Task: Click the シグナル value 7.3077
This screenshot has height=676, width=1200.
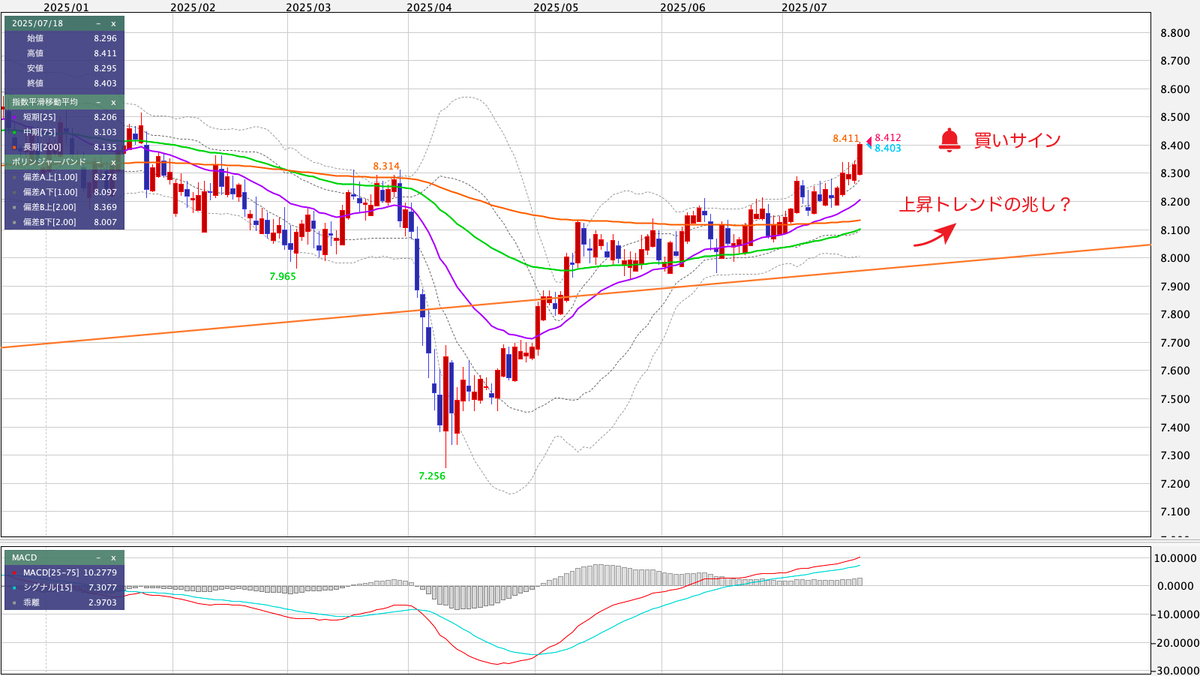Action: point(104,588)
